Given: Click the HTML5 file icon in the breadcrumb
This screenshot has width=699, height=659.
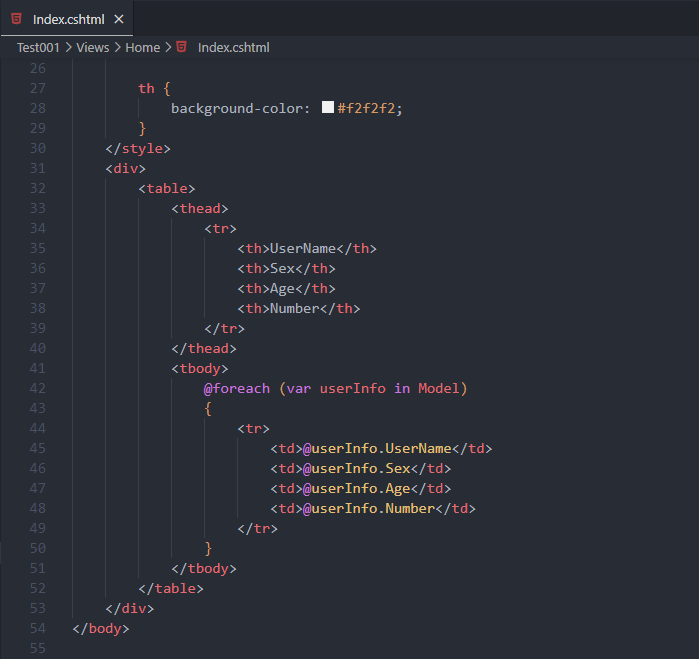Looking at the screenshot, I should click(x=182, y=47).
